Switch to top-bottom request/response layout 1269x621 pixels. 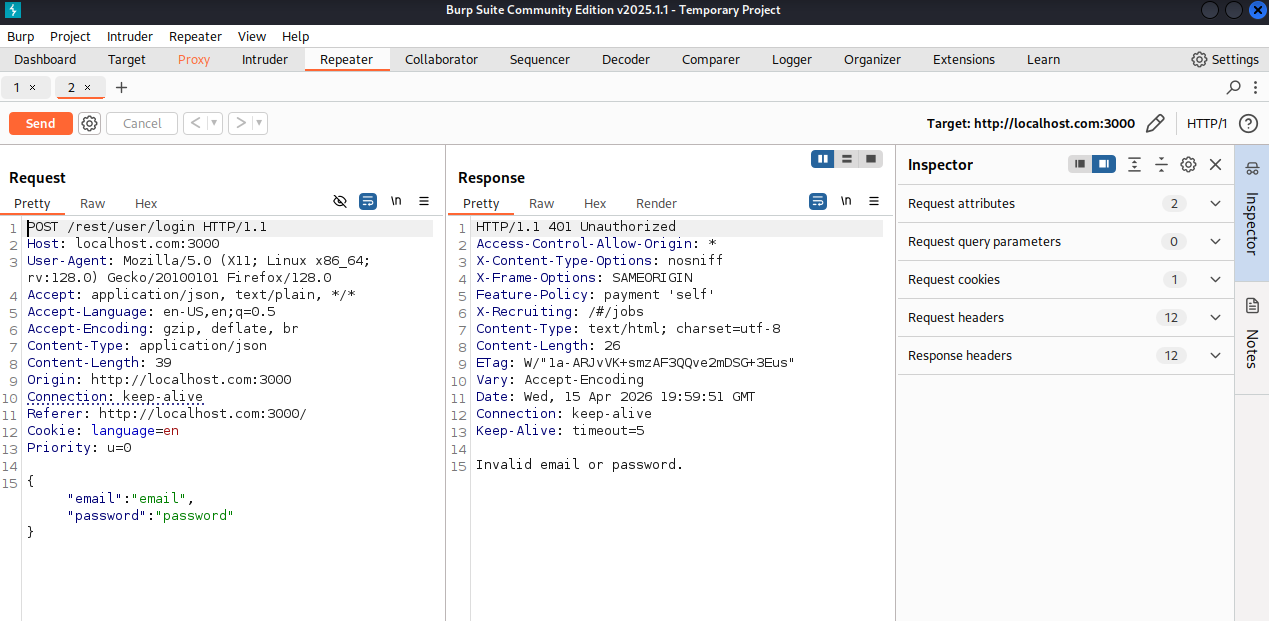pos(847,158)
